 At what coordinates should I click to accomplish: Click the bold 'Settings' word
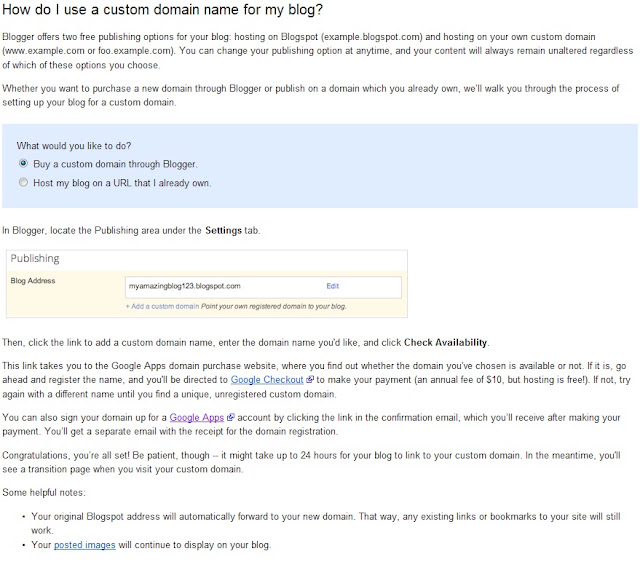(x=223, y=230)
